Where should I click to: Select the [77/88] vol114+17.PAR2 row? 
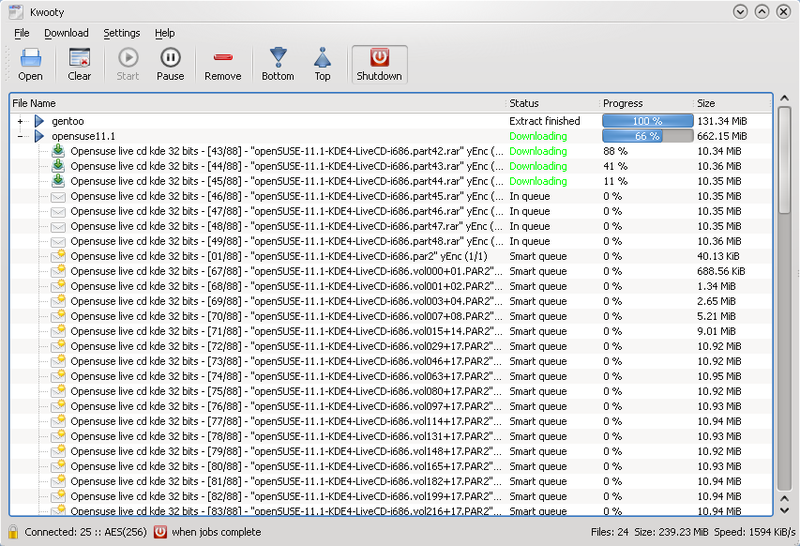pos(391,421)
